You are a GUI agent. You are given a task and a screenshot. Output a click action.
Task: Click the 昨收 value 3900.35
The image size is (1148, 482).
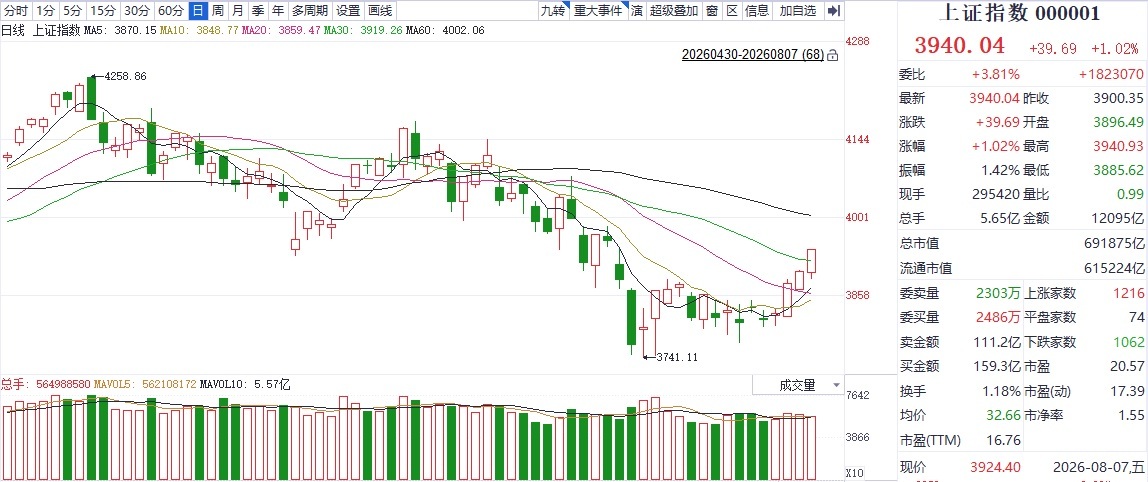pos(1117,98)
